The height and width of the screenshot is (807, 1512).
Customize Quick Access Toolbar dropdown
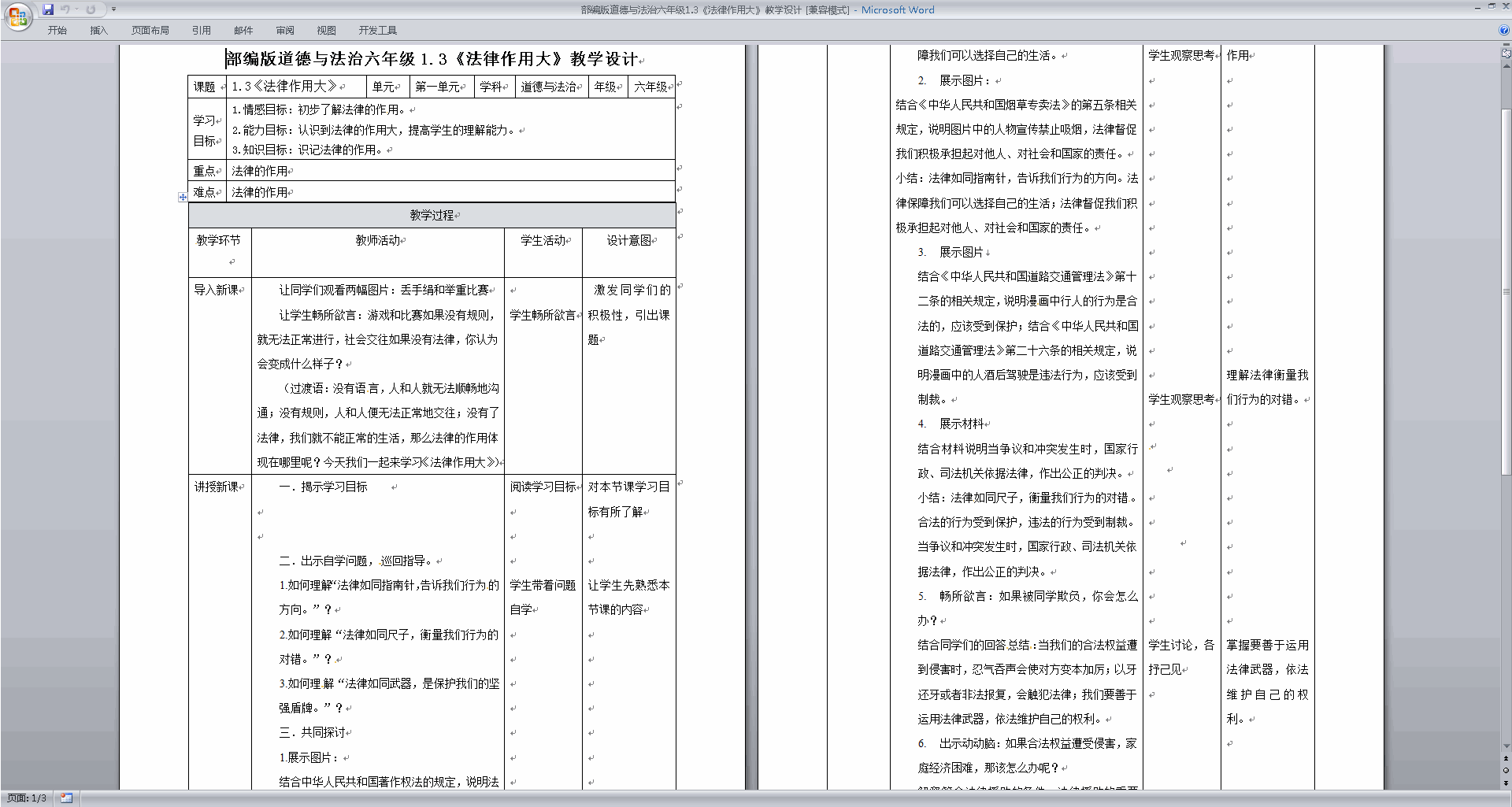(x=113, y=9)
